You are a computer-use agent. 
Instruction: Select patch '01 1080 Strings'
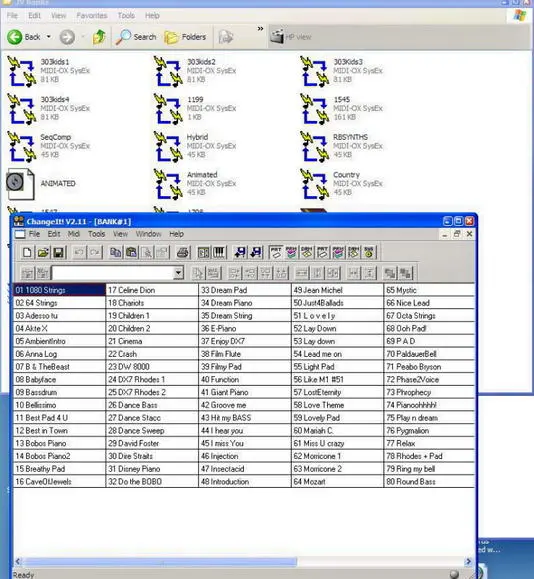(59, 290)
